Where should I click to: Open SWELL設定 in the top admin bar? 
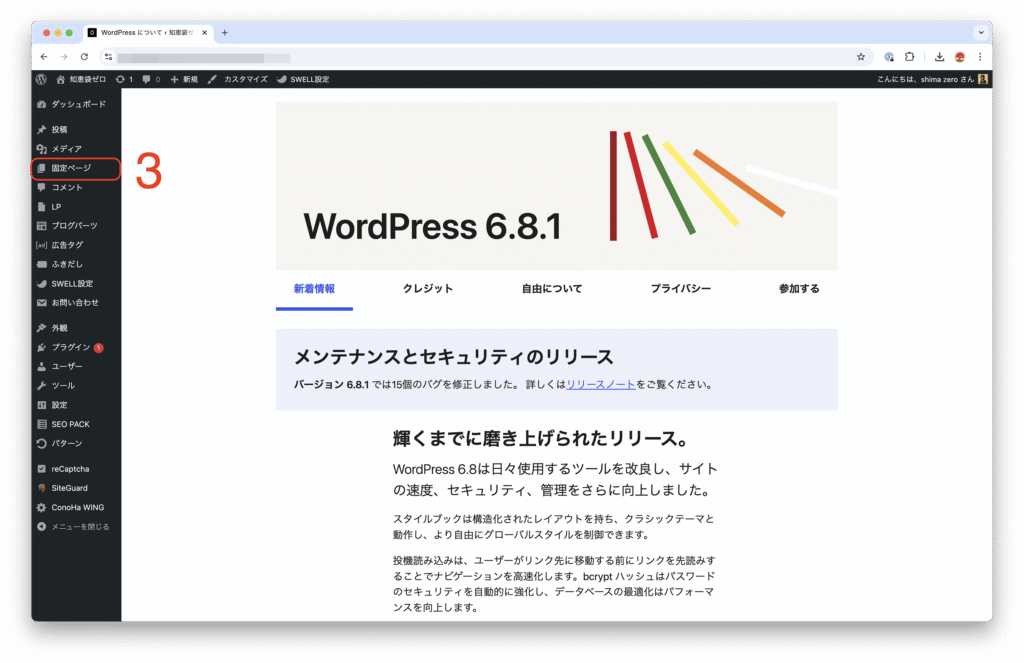coord(303,79)
